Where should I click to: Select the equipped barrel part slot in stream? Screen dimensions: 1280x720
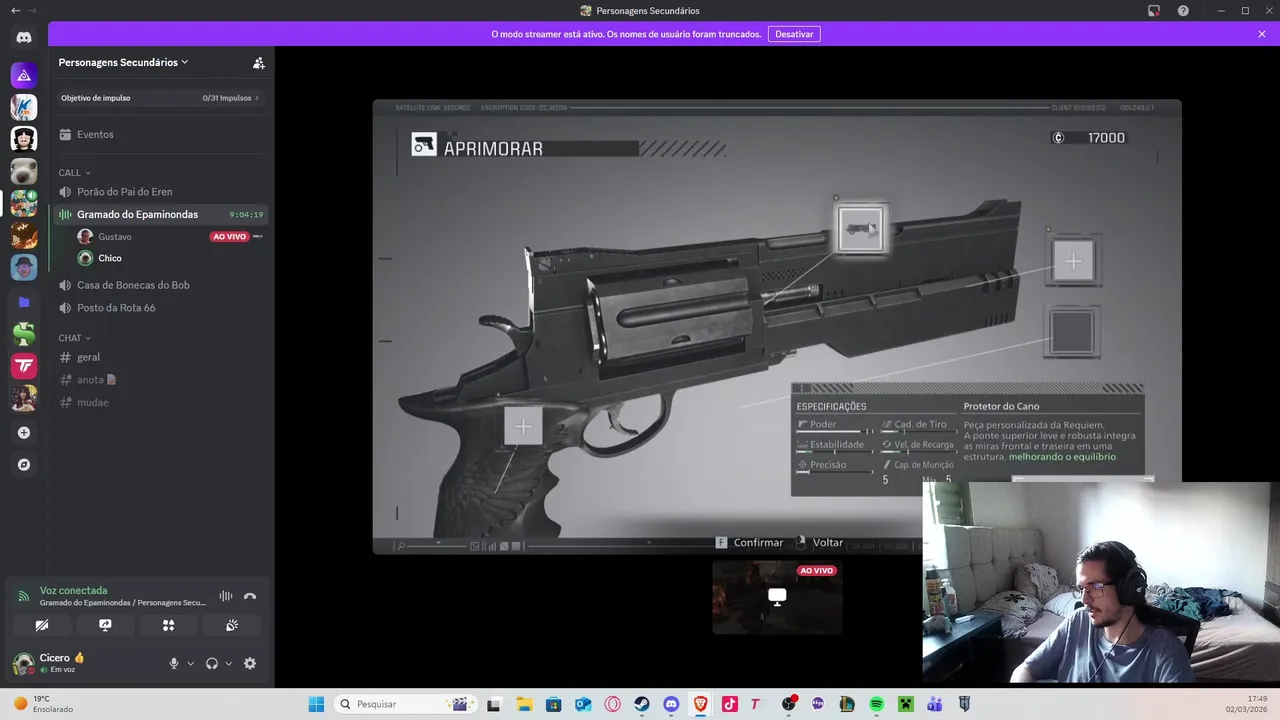pos(861,229)
